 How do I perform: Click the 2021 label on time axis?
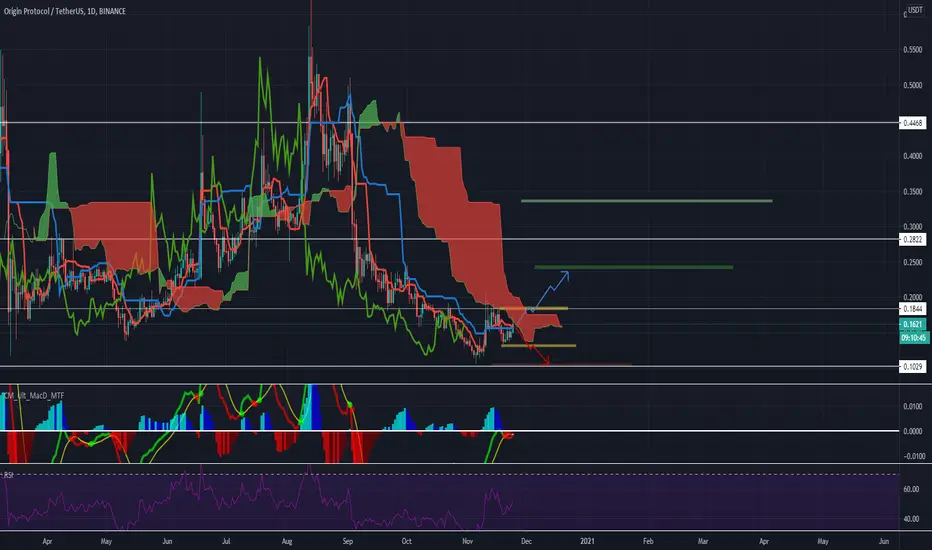pos(587,542)
